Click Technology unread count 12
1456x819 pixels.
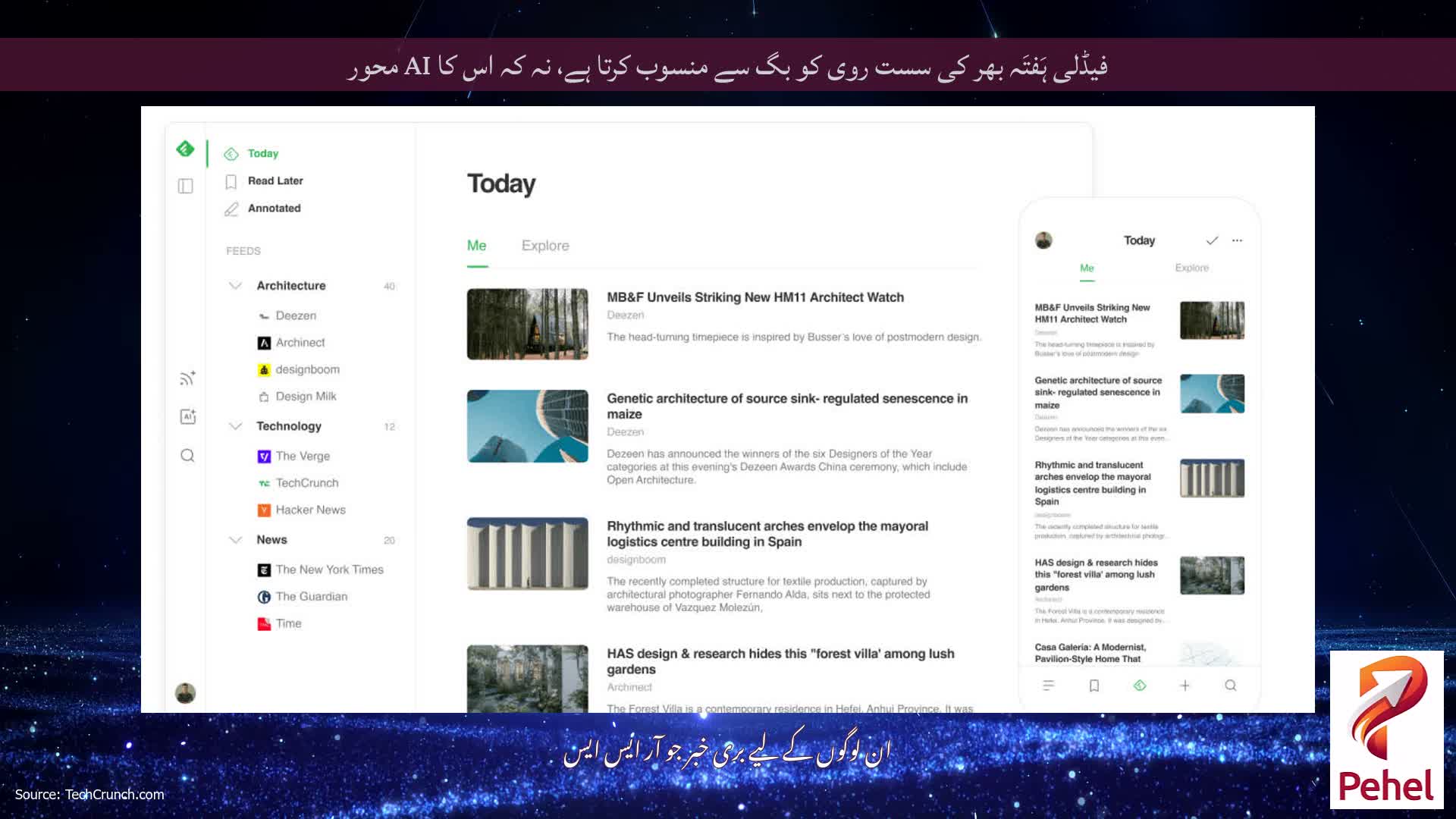[x=389, y=427]
